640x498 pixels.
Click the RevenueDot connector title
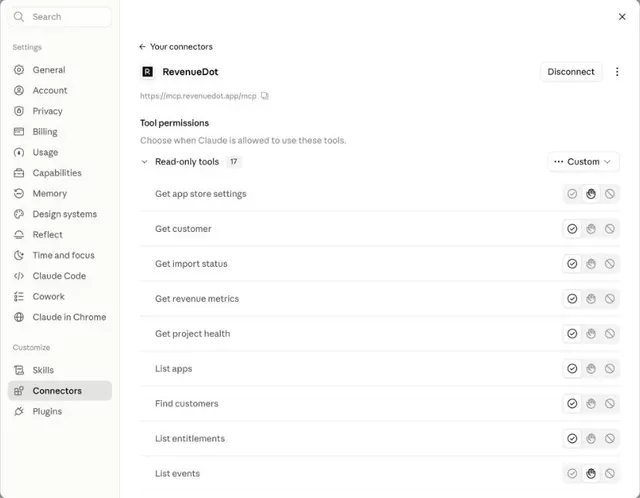[x=190, y=72]
